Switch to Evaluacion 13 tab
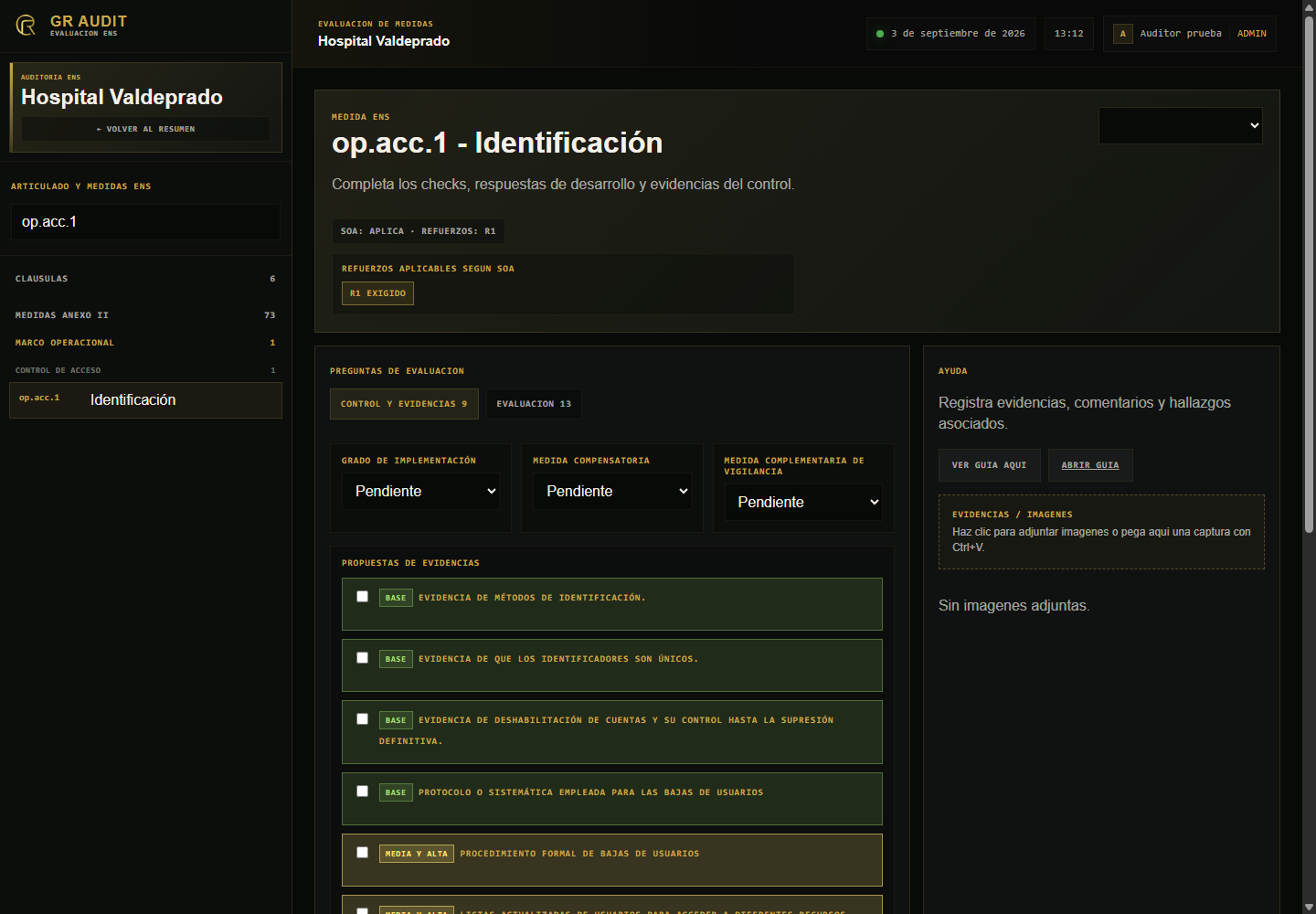Image resolution: width=1316 pixels, height=914 pixels. point(534,404)
